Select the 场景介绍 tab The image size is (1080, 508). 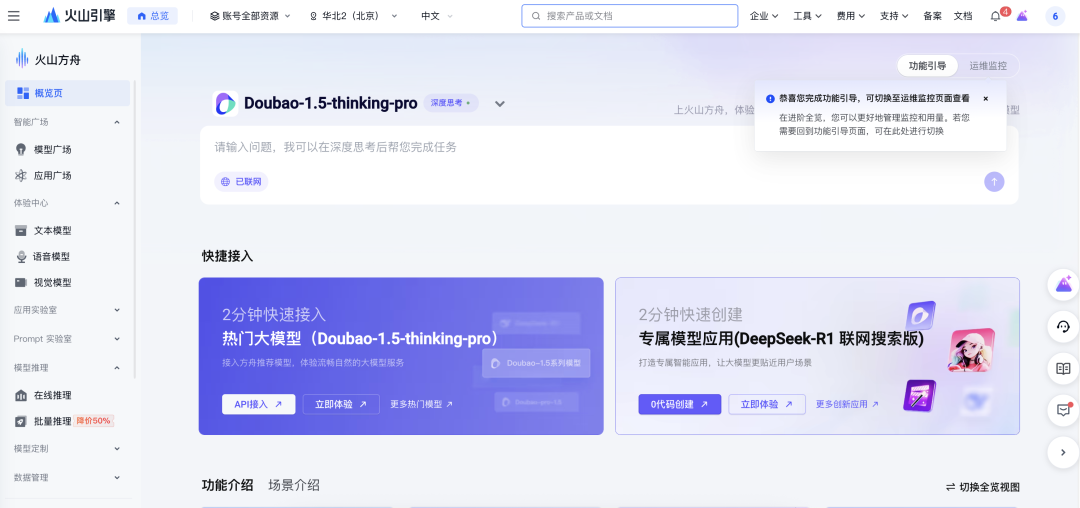(294, 485)
